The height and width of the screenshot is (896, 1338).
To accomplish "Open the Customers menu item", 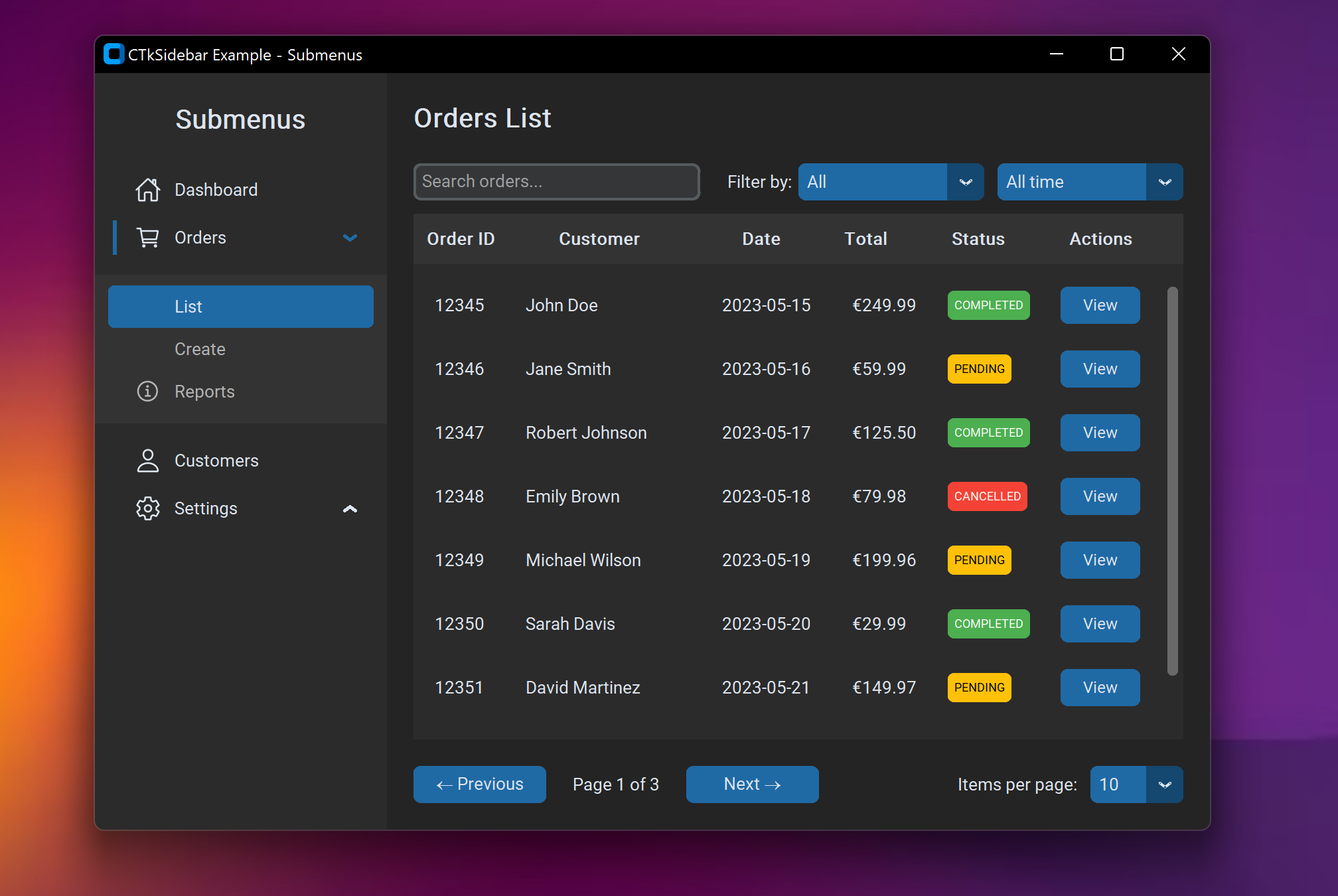I will [x=241, y=461].
